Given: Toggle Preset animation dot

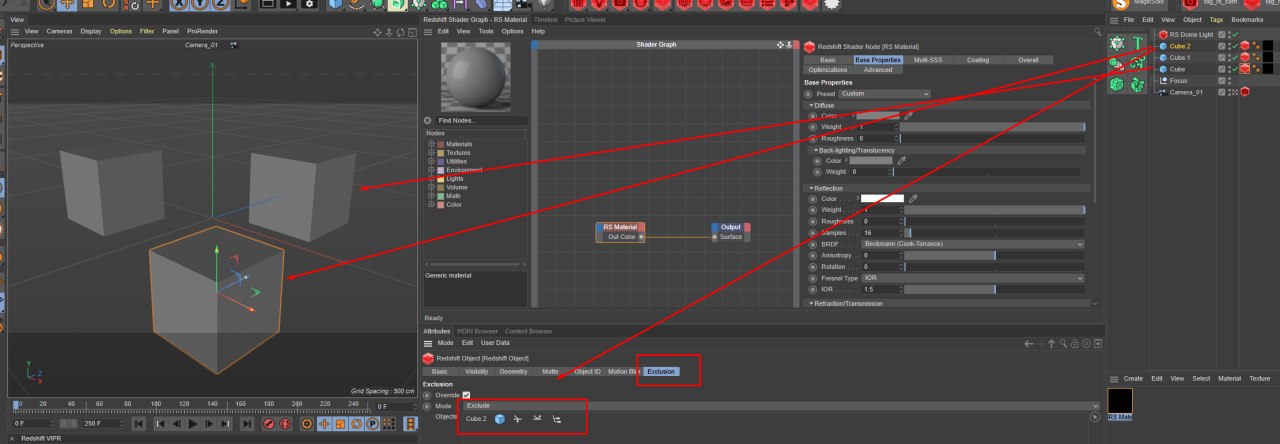Looking at the screenshot, I should 809,94.
